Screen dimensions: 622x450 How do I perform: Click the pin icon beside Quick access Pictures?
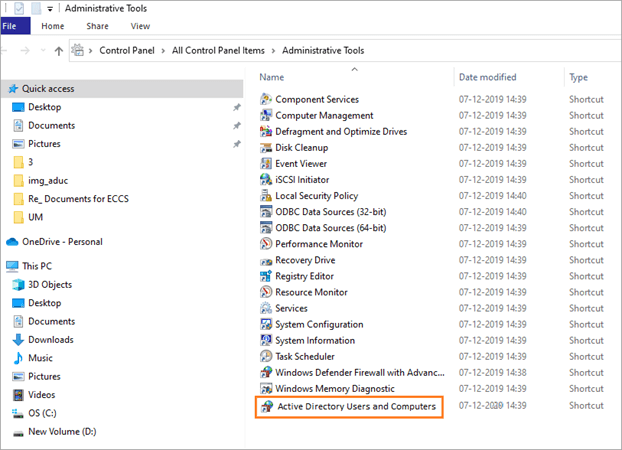[237, 144]
